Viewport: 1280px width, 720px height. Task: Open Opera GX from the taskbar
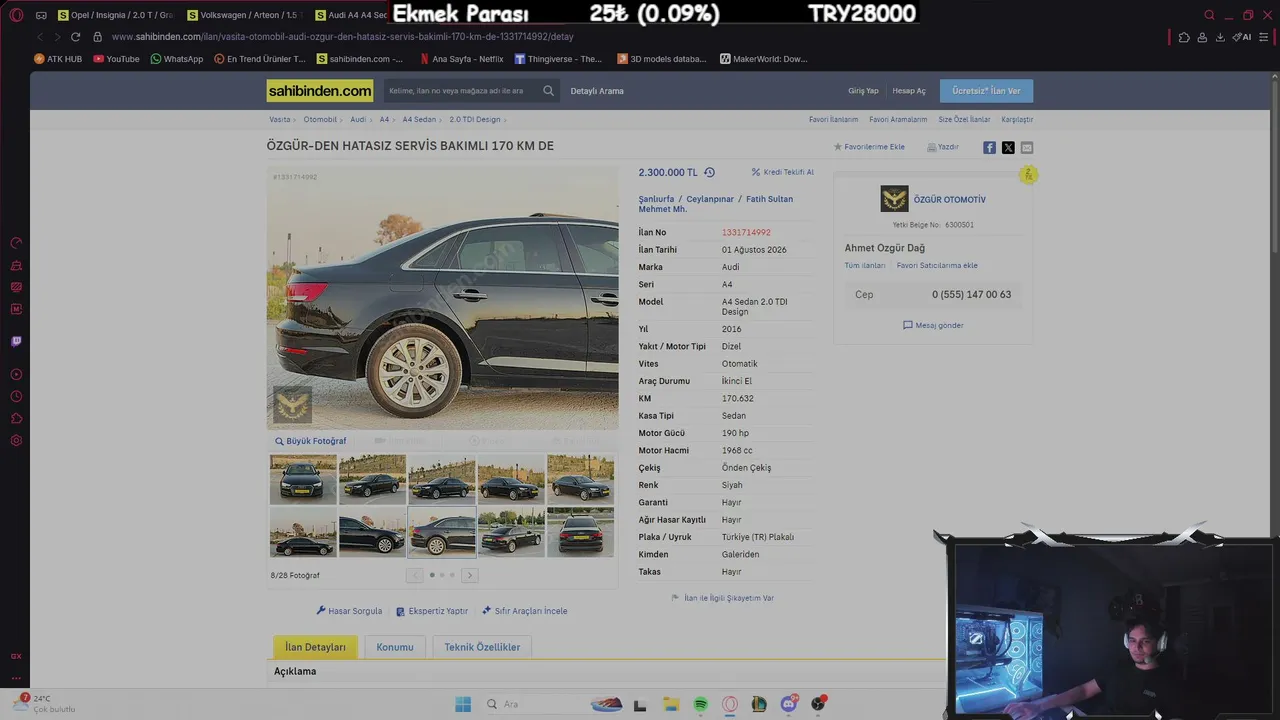pos(730,704)
